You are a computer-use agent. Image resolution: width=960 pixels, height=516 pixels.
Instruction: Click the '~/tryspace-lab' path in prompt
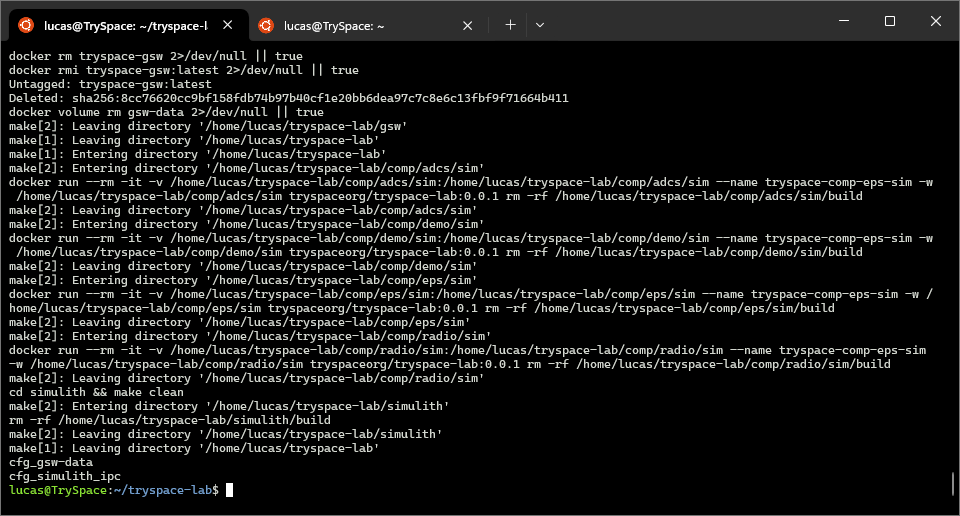point(163,490)
